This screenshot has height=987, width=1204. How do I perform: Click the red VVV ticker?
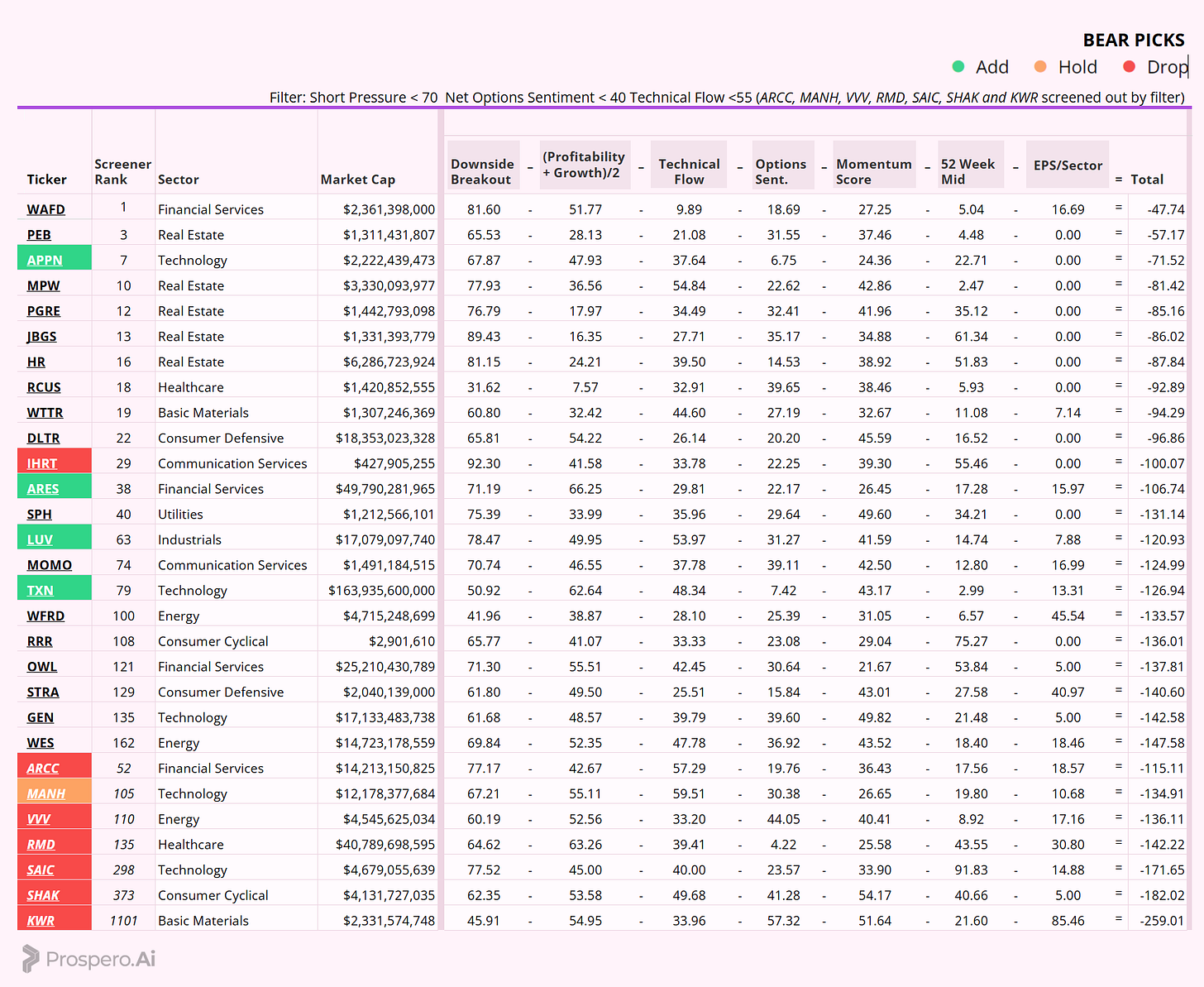coord(39,819)
